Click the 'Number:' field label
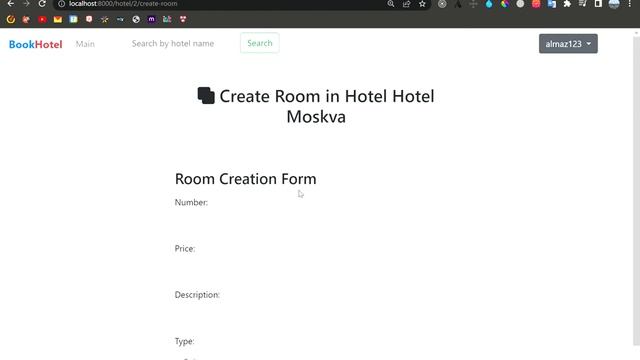Image resolution: width=640 pixels, height=360 pixels. [191, 202]
